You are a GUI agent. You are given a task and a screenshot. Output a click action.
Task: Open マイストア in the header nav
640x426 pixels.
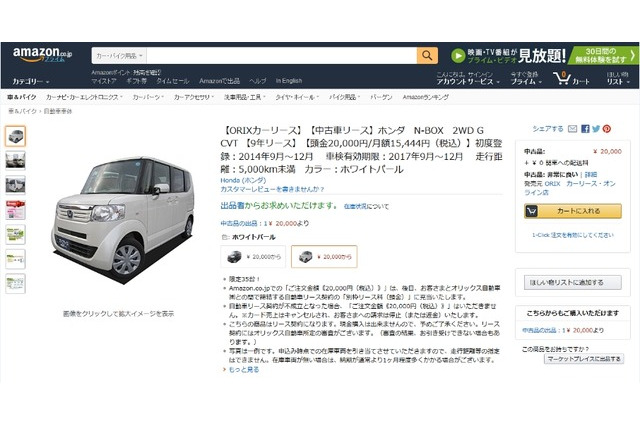[x=104, y=81]
